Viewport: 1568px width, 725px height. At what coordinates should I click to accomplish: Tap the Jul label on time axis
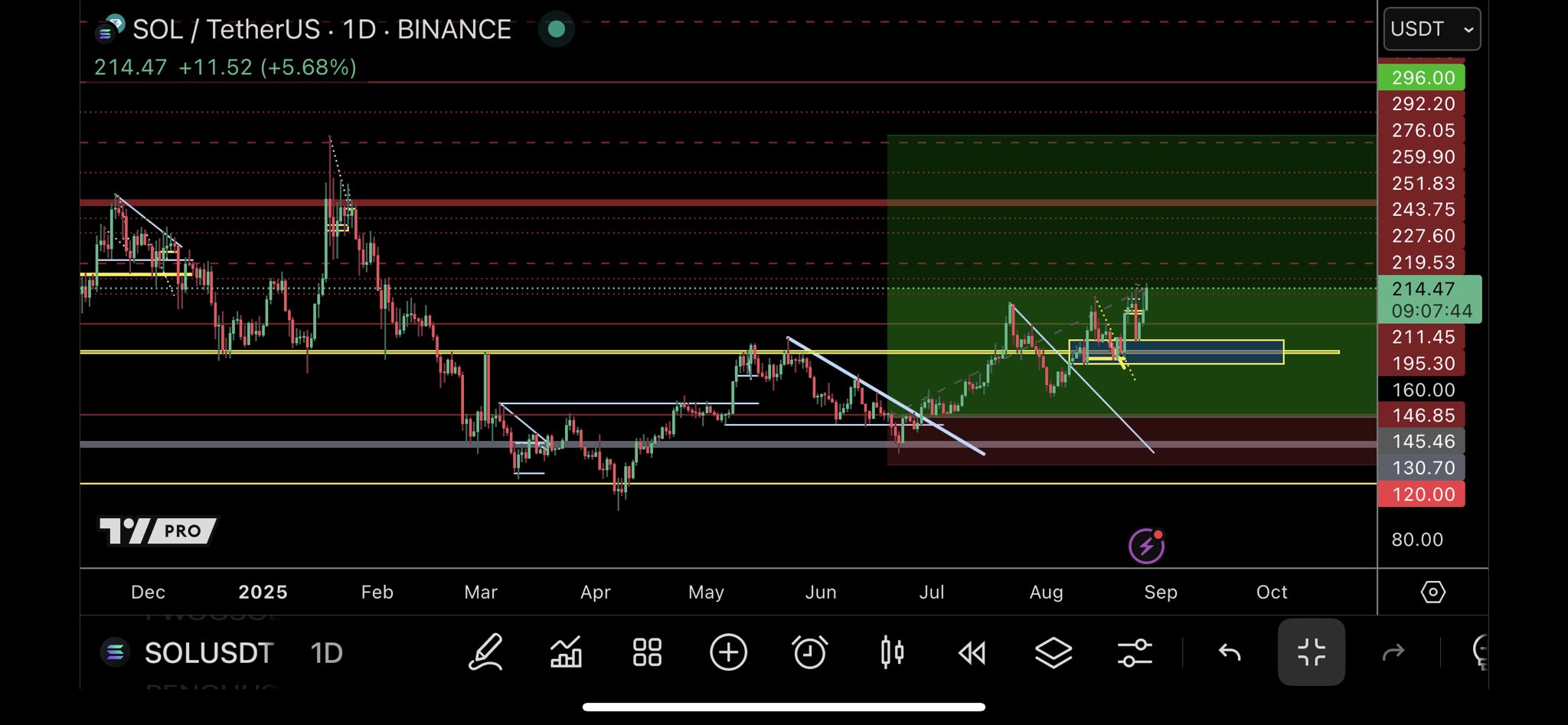(x=932, y=592)
